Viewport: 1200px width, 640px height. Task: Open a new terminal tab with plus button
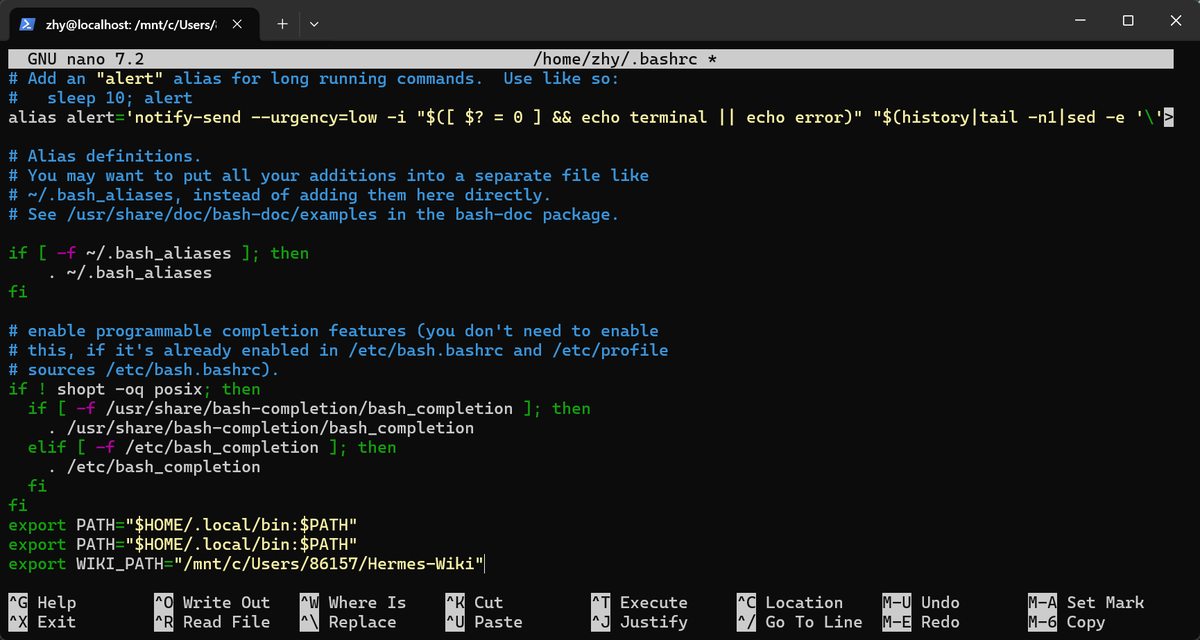pyautogui.click(x=282, y=23)
